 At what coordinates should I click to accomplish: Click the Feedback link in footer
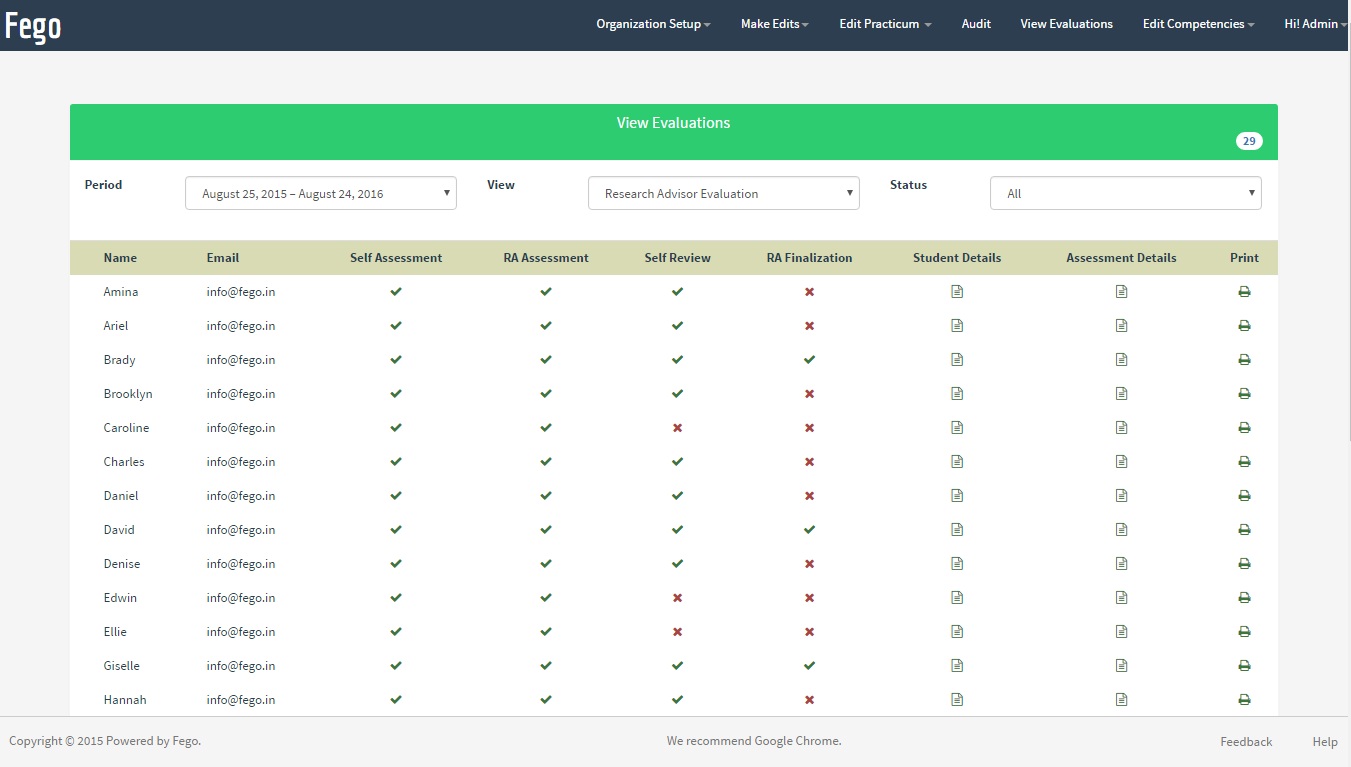click(x=1245, y=741)
